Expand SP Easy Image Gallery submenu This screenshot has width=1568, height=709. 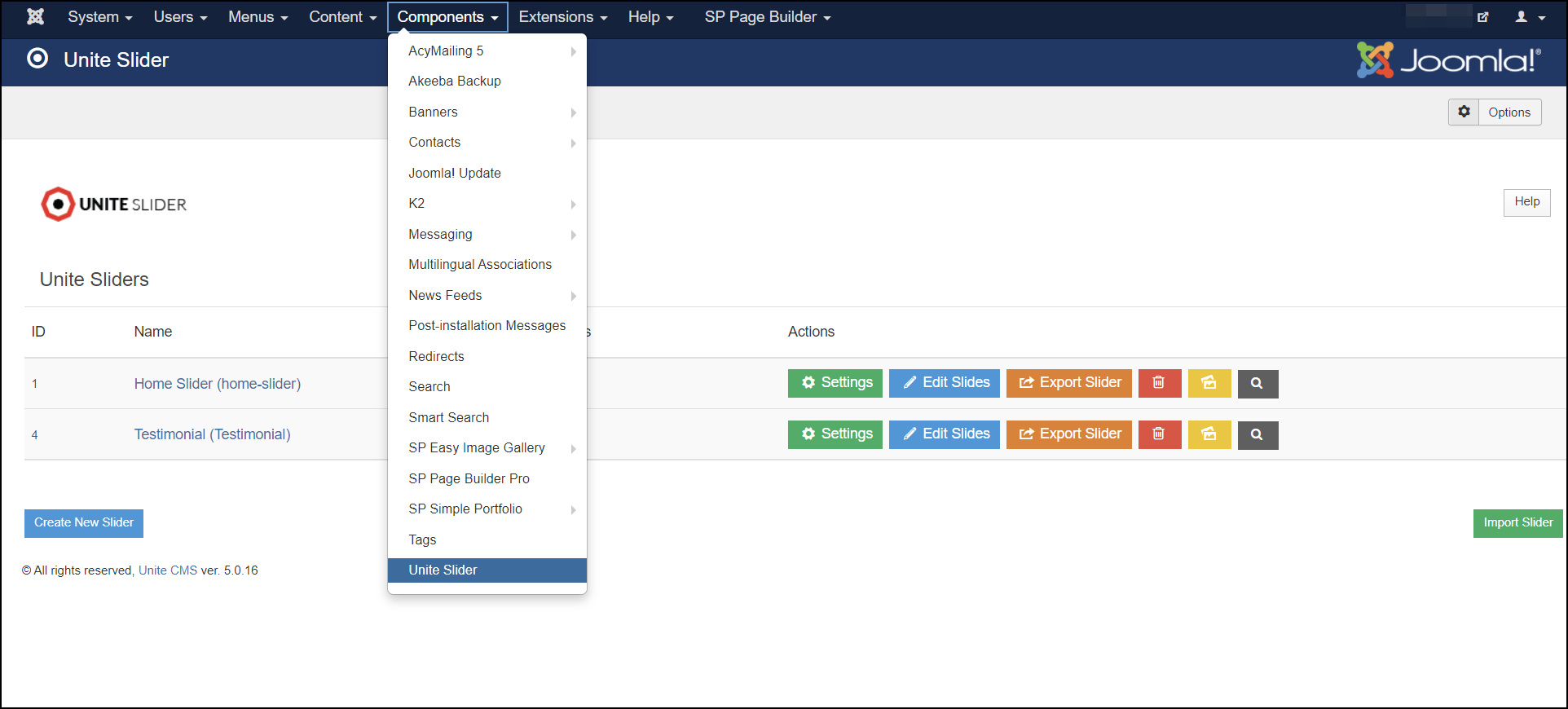pos(487,448)
